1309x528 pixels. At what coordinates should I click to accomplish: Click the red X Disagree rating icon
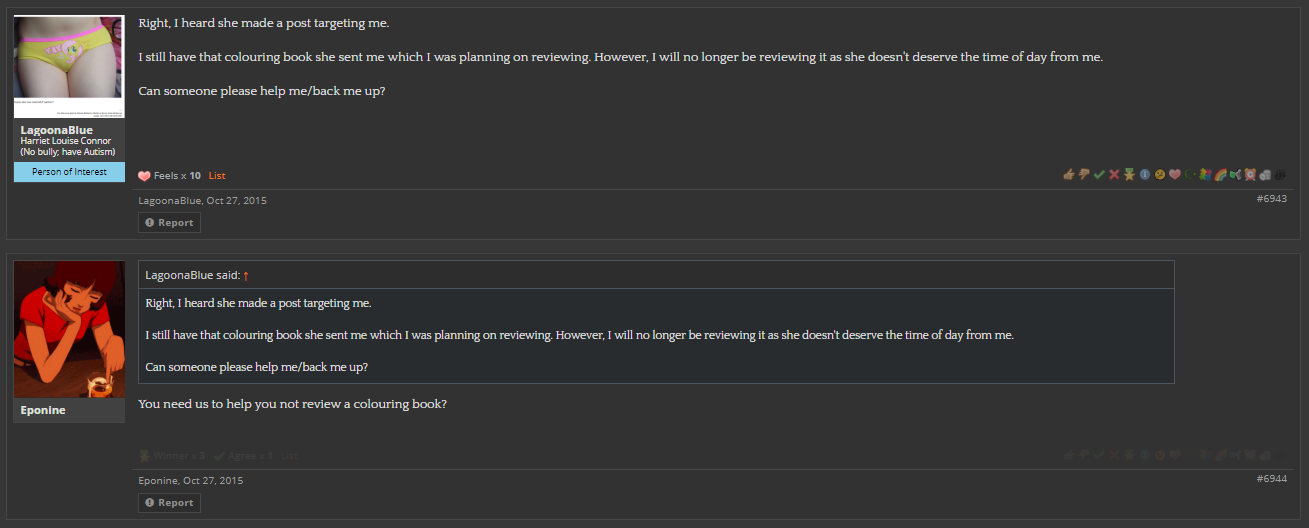[x=1114, y=174]
